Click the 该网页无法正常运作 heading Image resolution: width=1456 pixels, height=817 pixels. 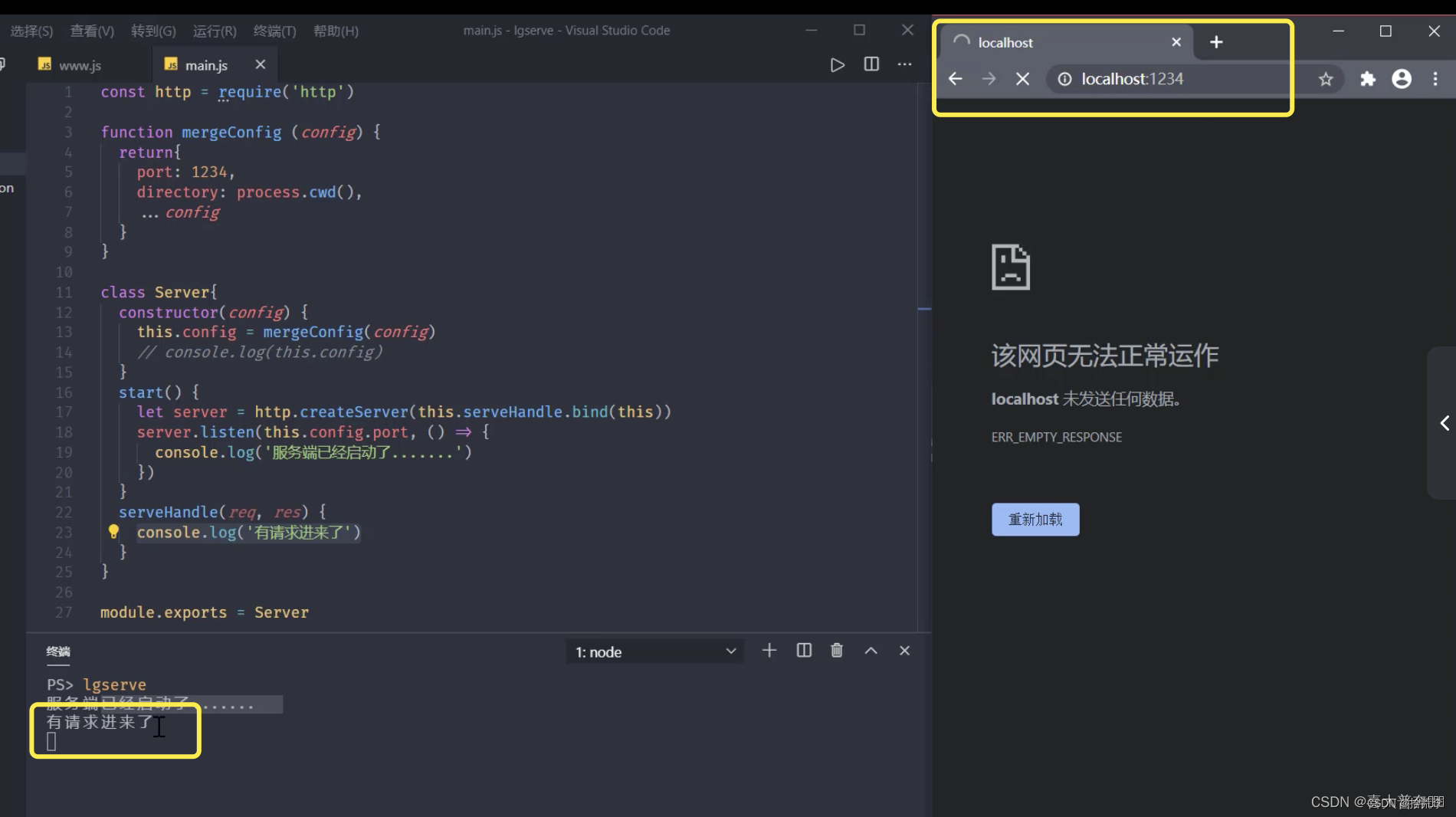(1104, 355)
